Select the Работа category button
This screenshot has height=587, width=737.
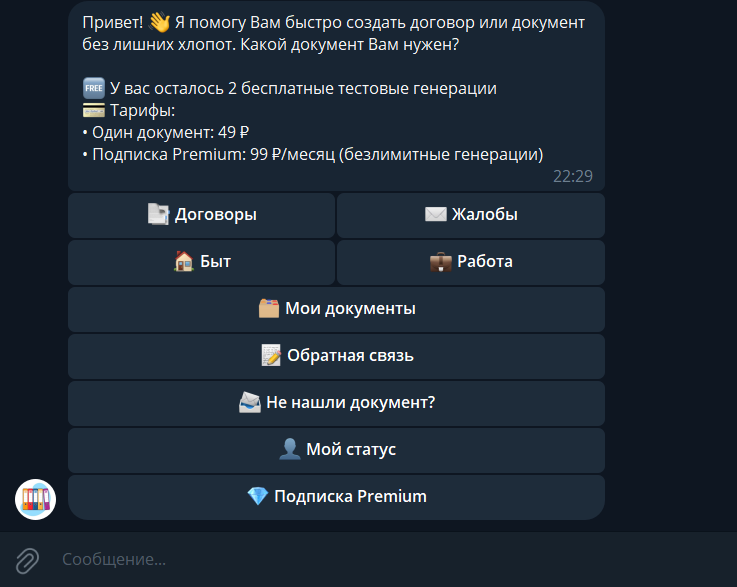471,261
